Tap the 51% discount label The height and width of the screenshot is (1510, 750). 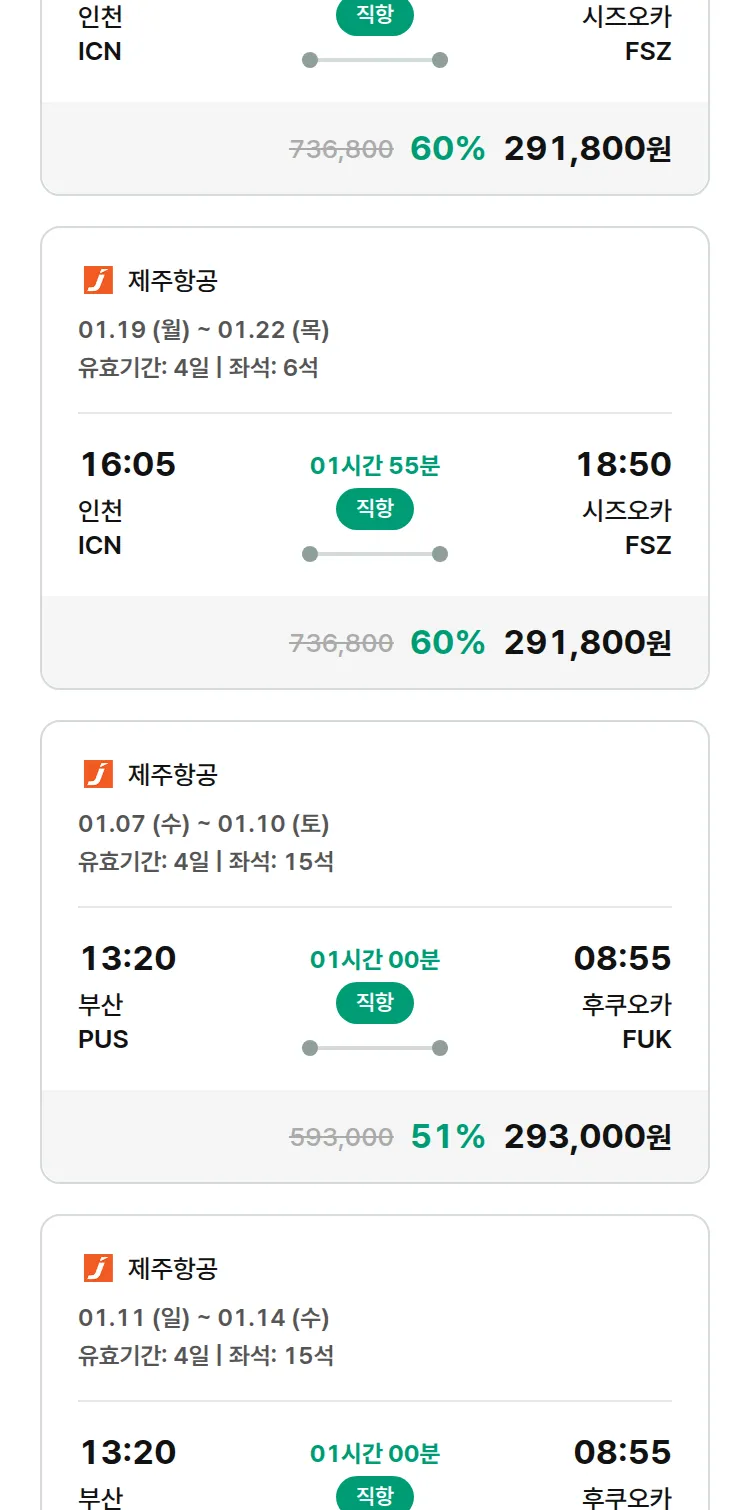(447, 1137)
